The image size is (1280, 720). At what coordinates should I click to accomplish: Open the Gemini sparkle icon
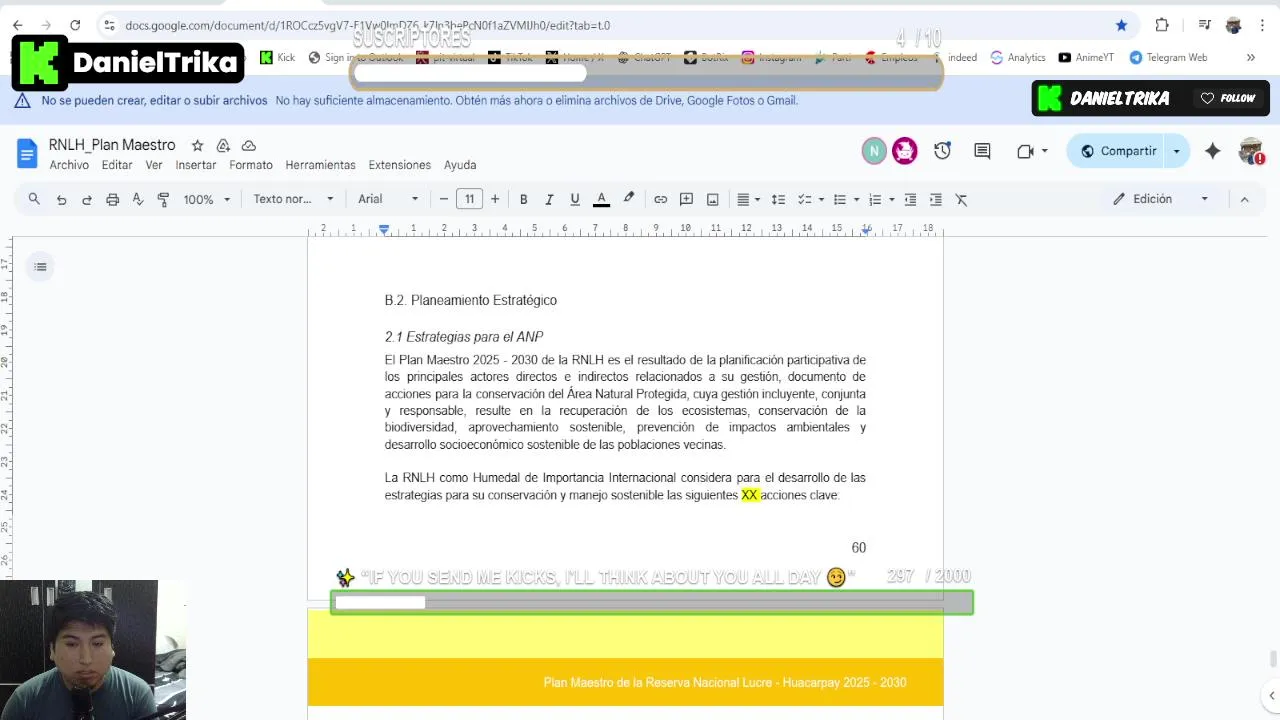pyautogui.click(x=1212, y=151)
